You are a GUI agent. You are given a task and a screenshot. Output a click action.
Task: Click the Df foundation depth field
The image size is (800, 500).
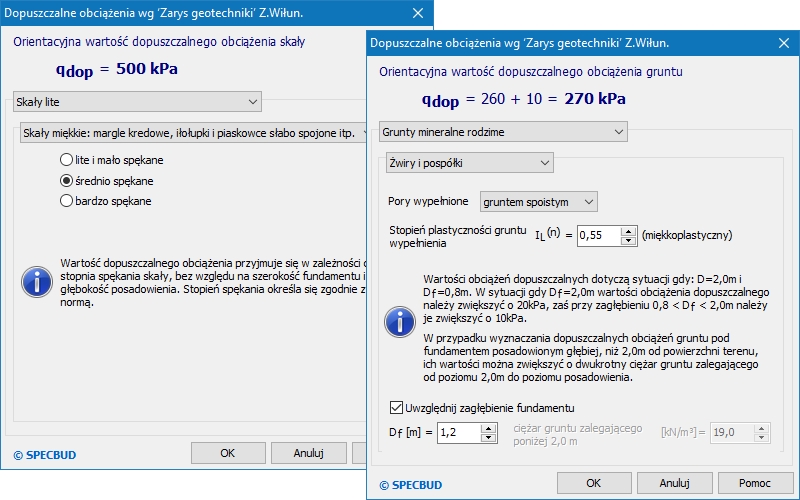tap(458, 433)
